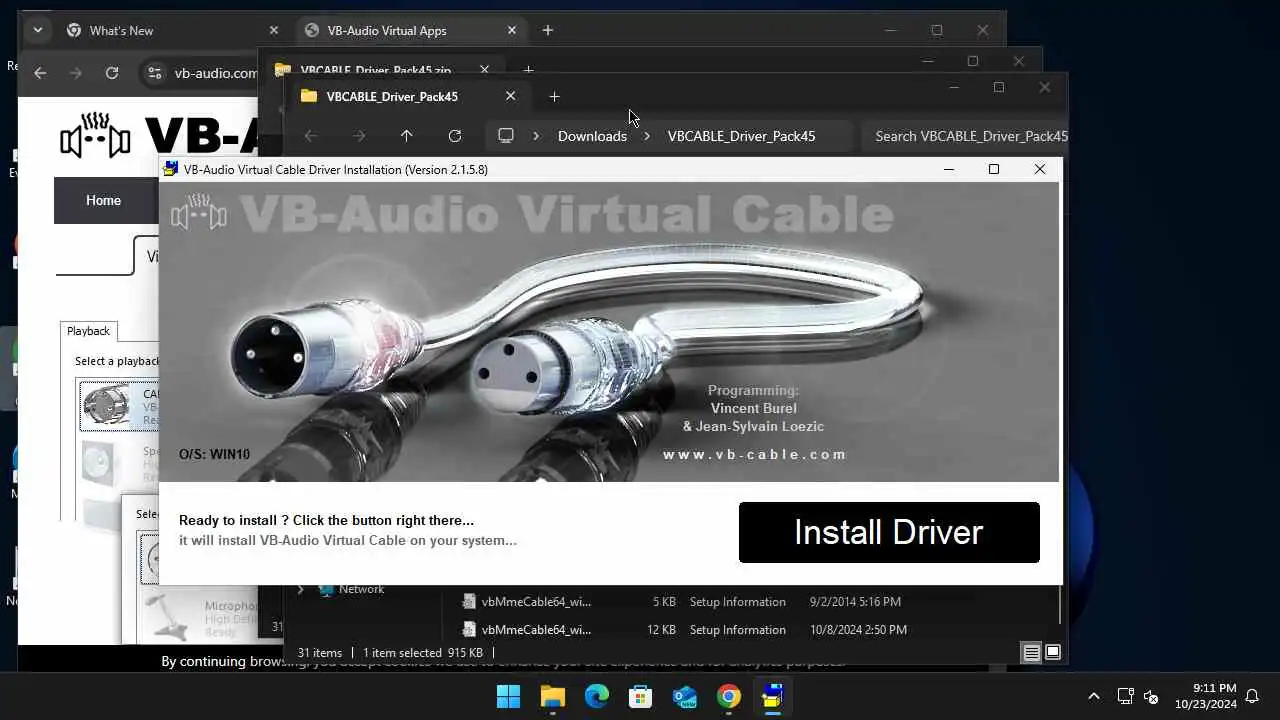
Task: Close the VBCABLE_Driver_Pack45.zip Explorer tab
Action: tap(484, 70)
